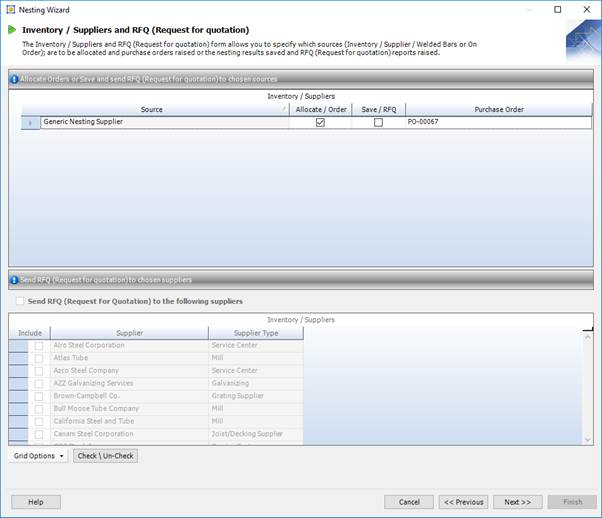Tick the Include box for Atlas Tube

point(39,358)
